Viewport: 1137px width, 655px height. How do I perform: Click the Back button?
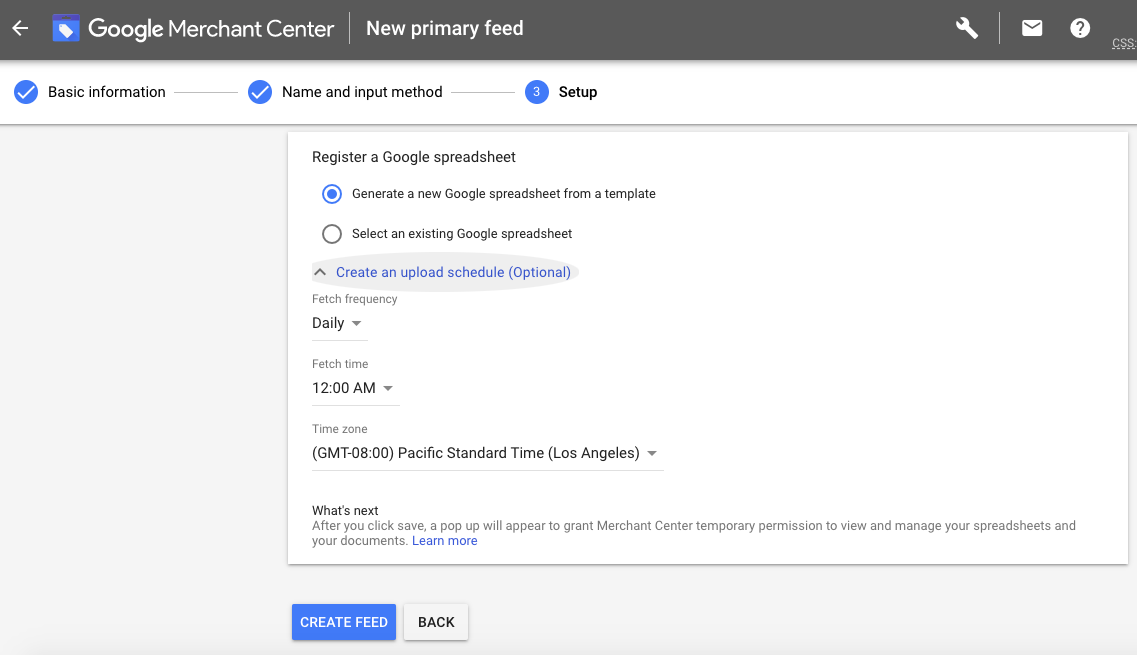coord(436,622)
